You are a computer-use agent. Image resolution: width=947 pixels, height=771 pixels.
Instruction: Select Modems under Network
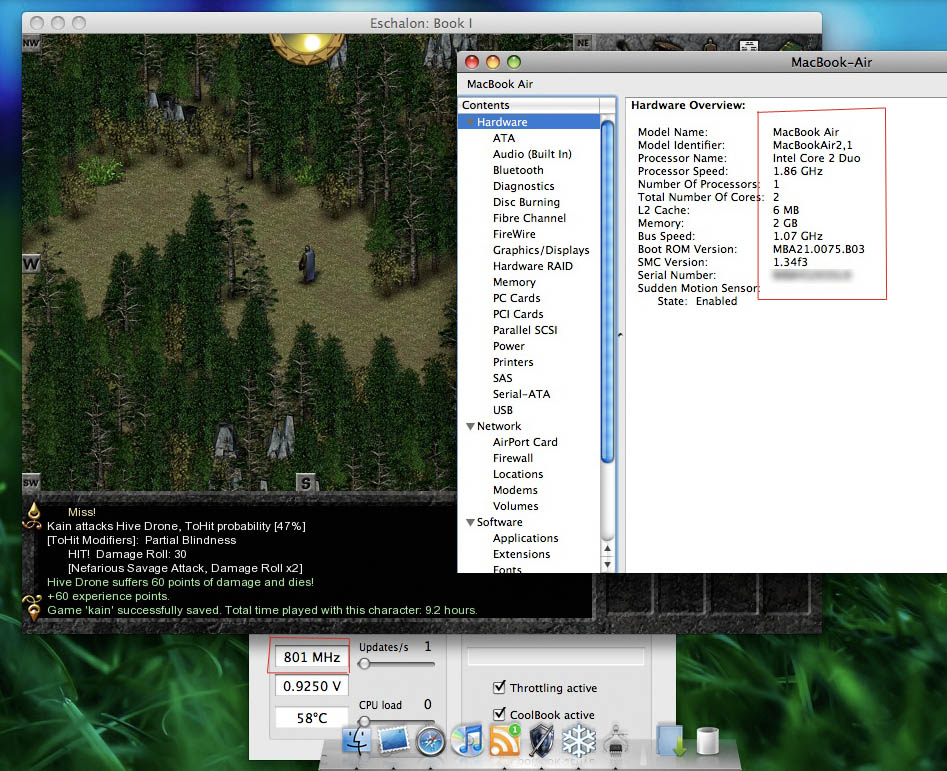coord(515,490)
